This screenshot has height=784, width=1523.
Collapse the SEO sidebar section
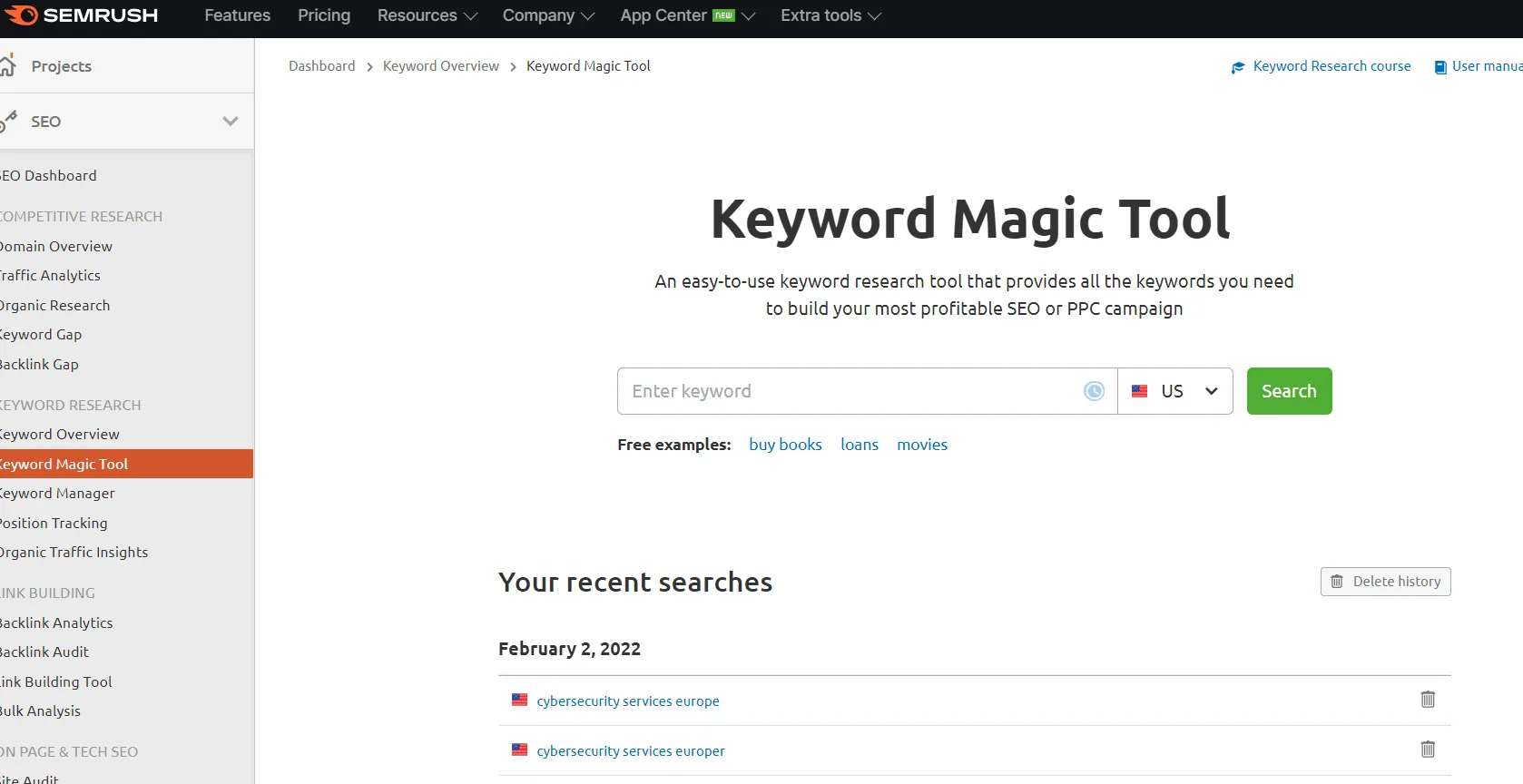click(231, 121)
